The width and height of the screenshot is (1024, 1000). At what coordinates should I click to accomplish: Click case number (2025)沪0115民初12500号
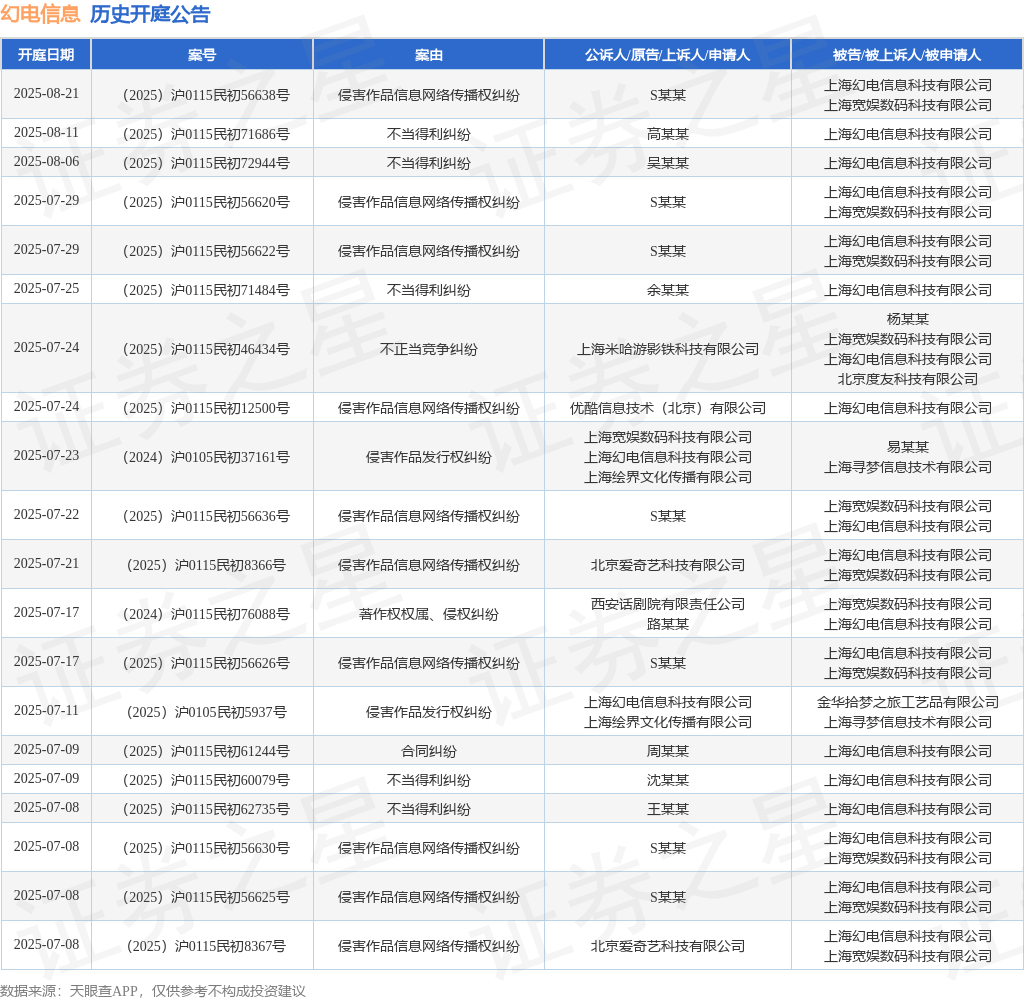point(206,408)
